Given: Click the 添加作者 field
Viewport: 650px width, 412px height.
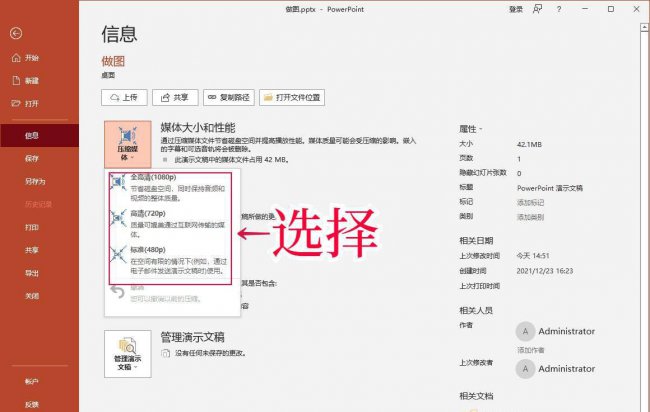Looking at the screenshot, I should click(x=530, y=350).
